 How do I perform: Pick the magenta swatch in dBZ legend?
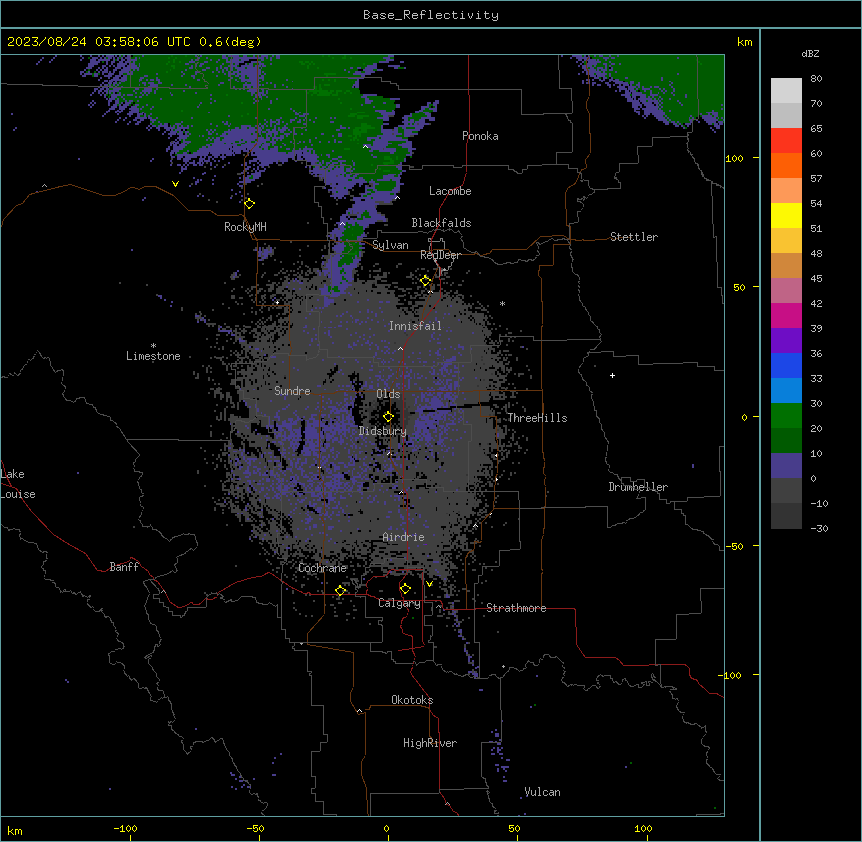click(786, 315)
